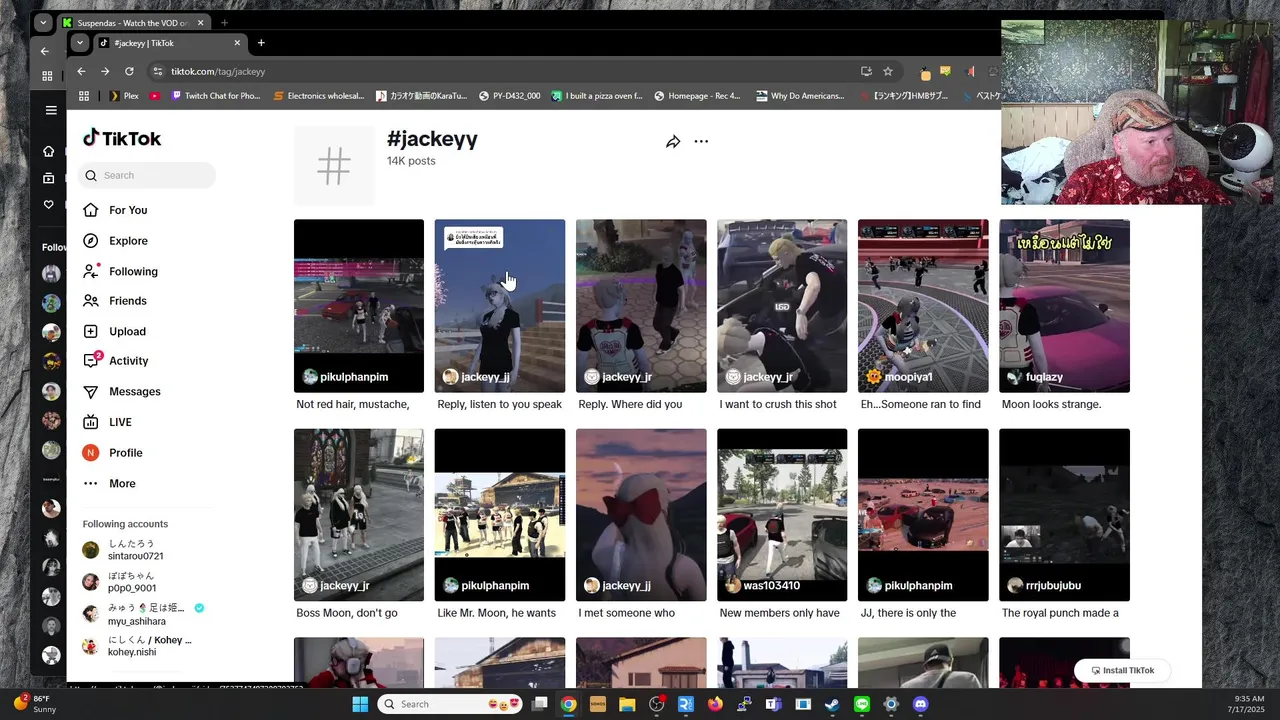Open File Explorer from the taskbar

627,704
